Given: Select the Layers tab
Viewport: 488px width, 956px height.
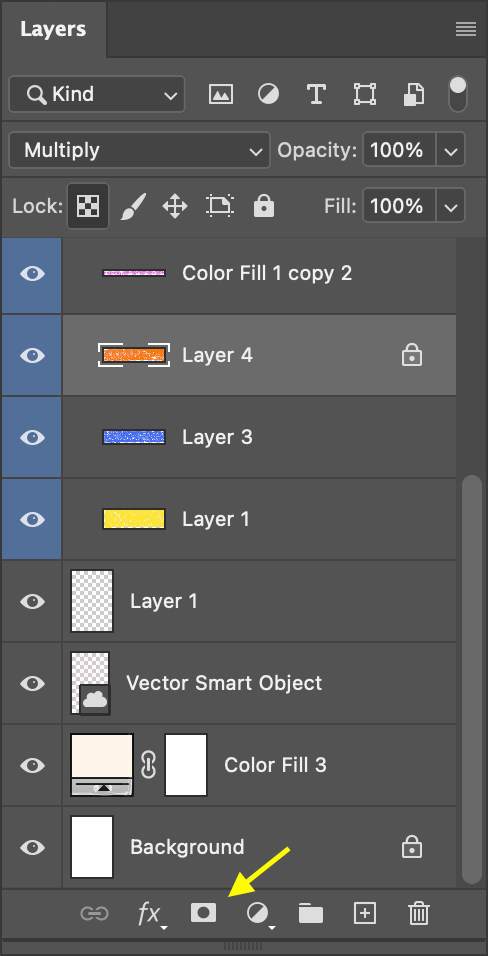Looking at the screenshot, I should pos(53,29).
